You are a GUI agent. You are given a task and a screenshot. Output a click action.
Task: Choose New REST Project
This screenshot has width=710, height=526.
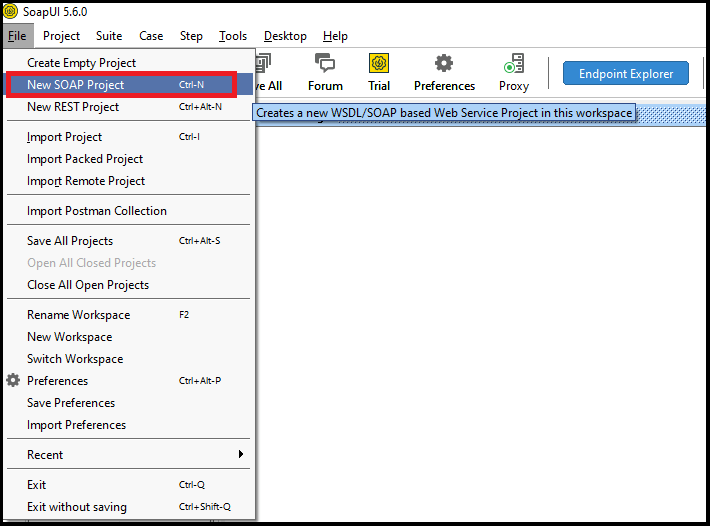pyautogui.click(x=73, y=107)
